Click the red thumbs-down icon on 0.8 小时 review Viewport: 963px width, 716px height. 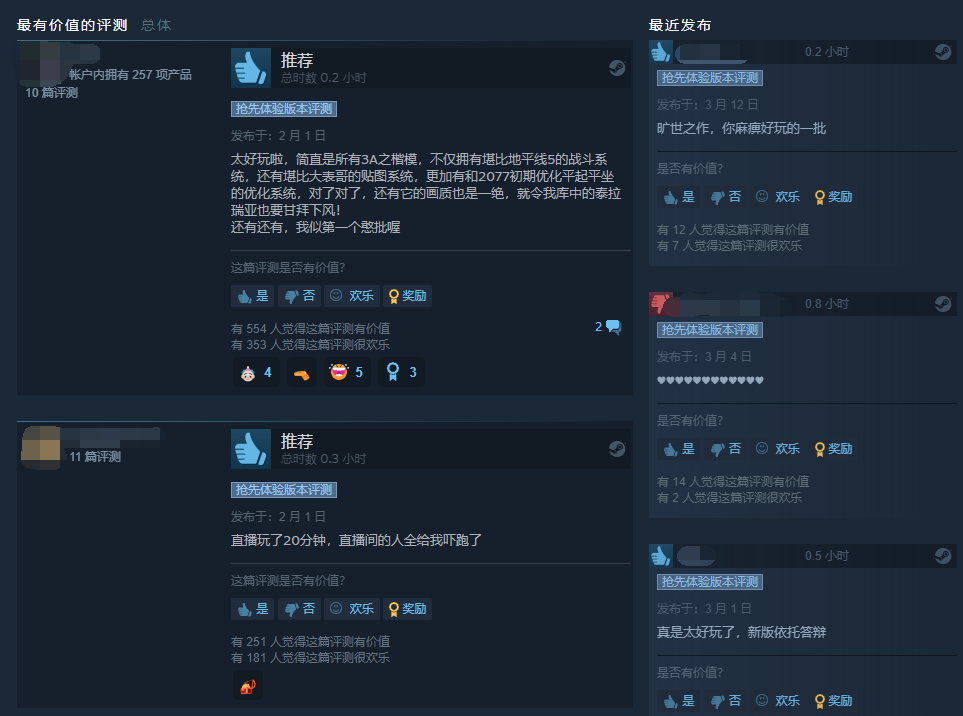click(661, 304)
